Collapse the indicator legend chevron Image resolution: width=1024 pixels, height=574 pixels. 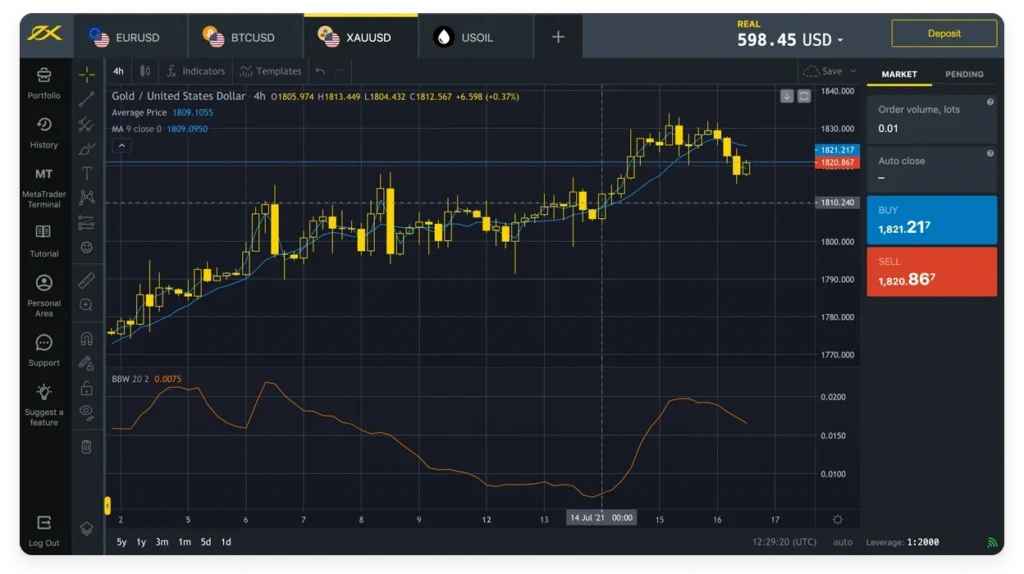(121, 145)
